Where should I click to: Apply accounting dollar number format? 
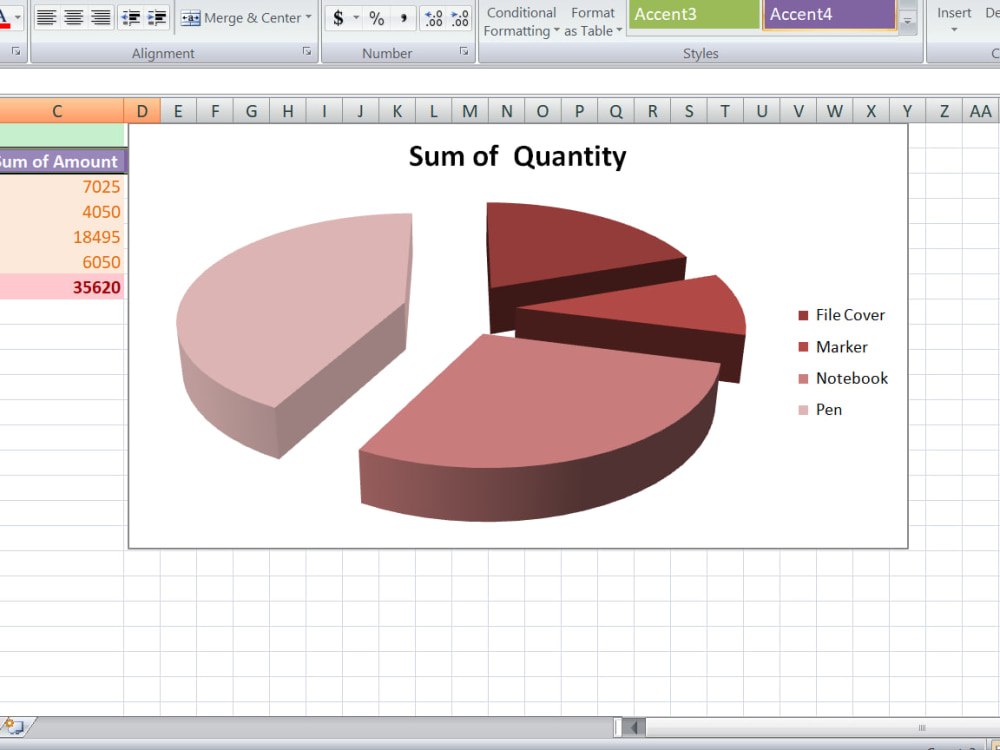click(x=338, y=18)
